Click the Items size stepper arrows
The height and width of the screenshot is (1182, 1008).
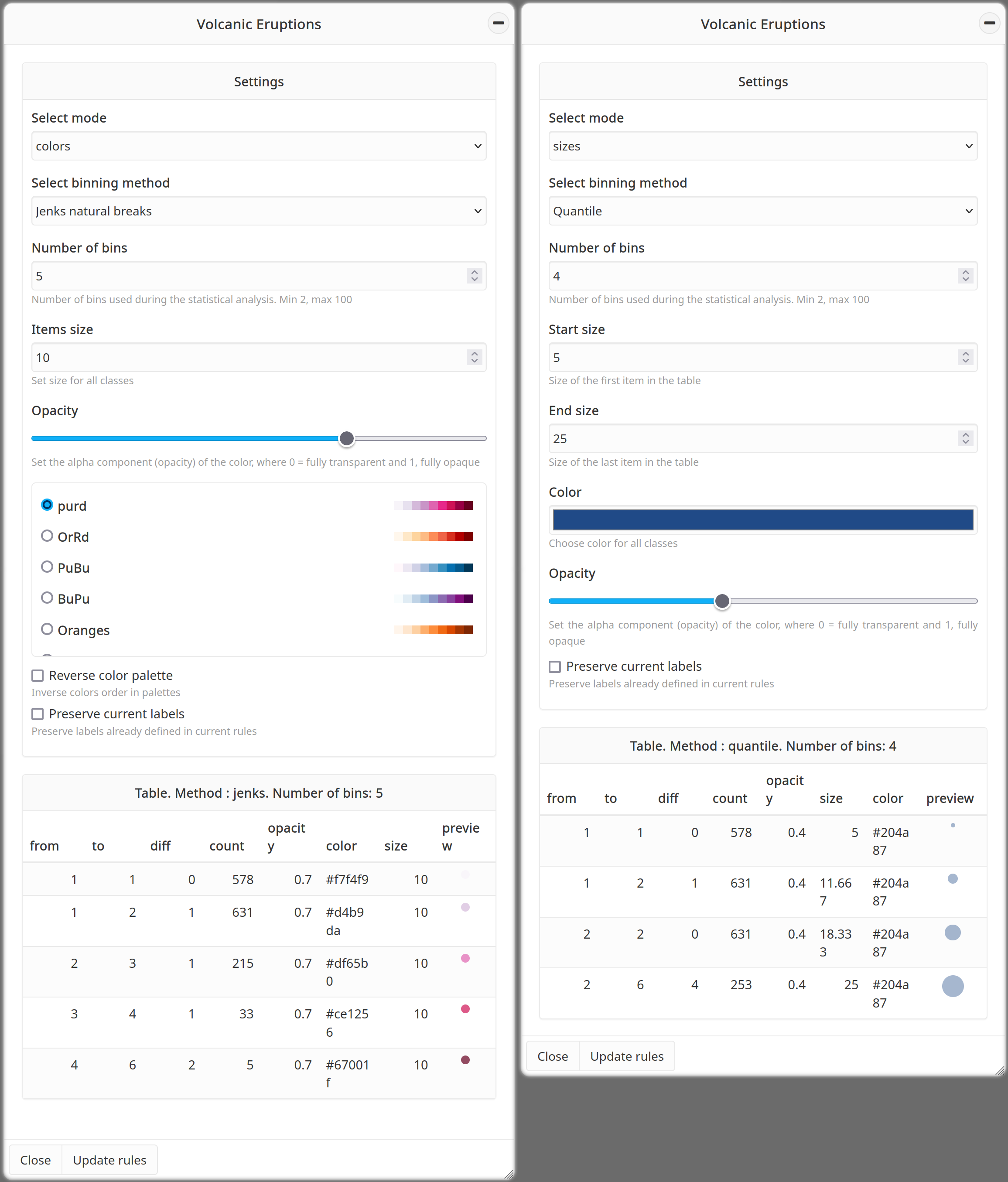click(x=474, y=358)
